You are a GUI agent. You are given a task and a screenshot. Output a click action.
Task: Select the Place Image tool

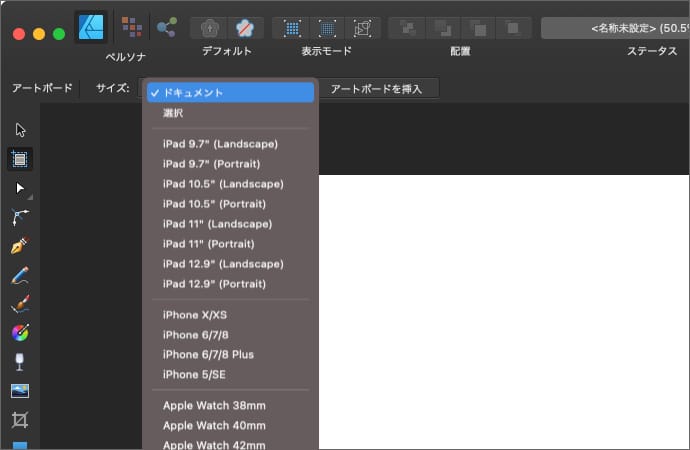(x=20, y=391)
